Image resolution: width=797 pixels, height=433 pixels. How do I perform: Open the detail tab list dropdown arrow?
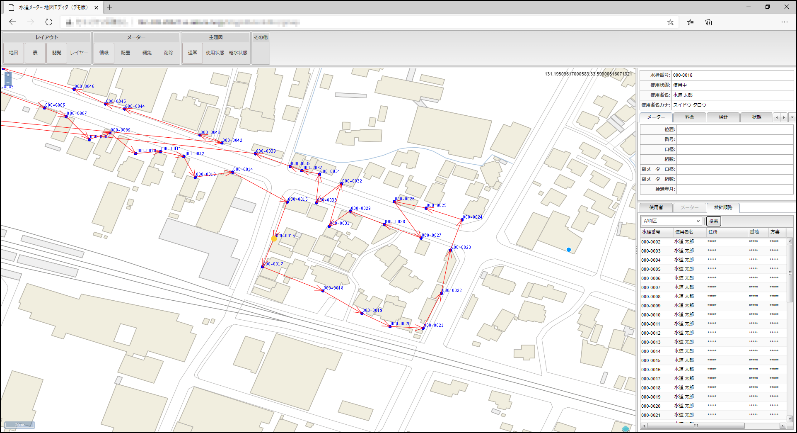(x=791, y=118)
